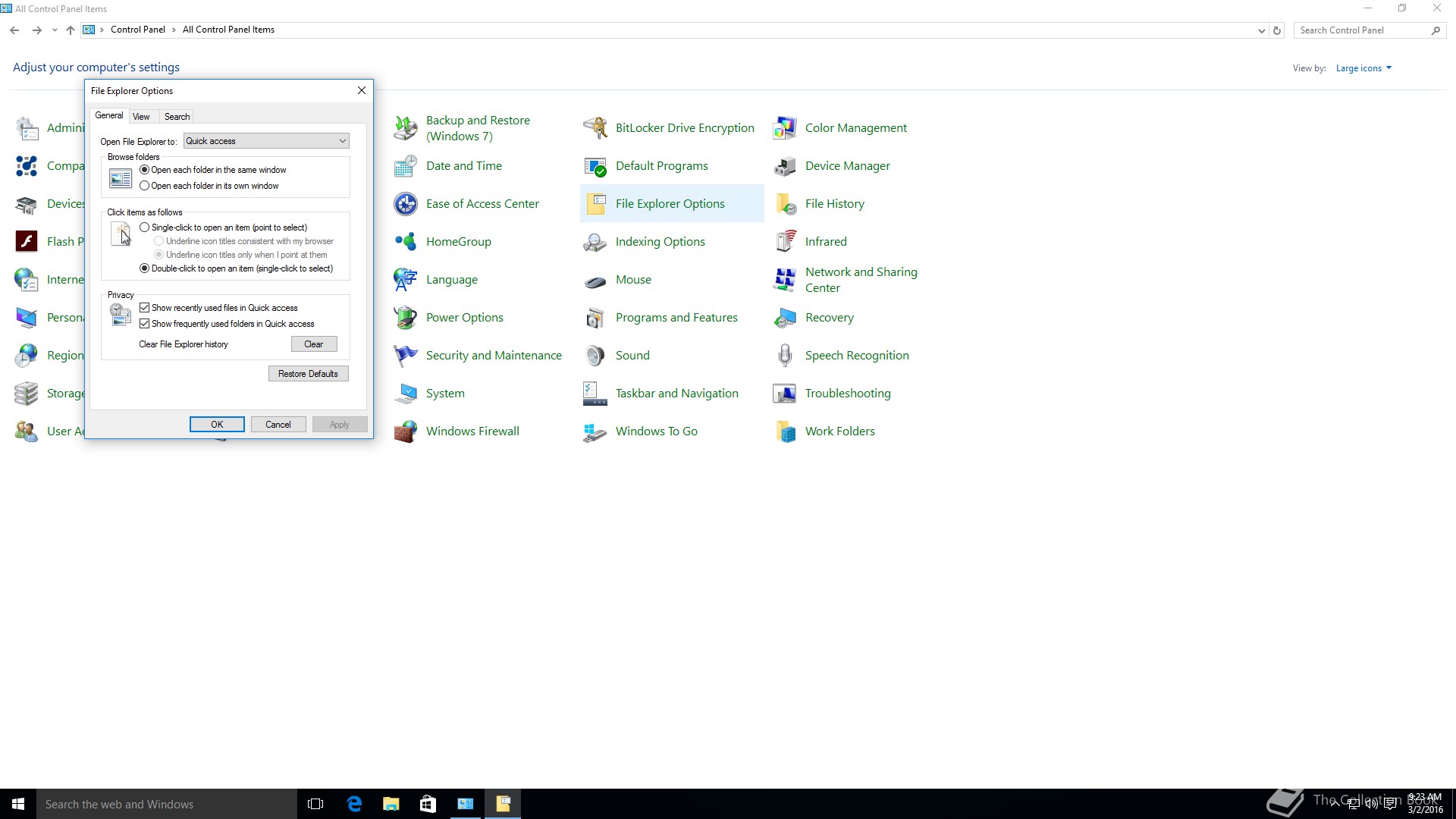The width and height of the screenshot is (1456, 819).
Task: Select Double-click to open an item
Action: click(x=144, y=268)
